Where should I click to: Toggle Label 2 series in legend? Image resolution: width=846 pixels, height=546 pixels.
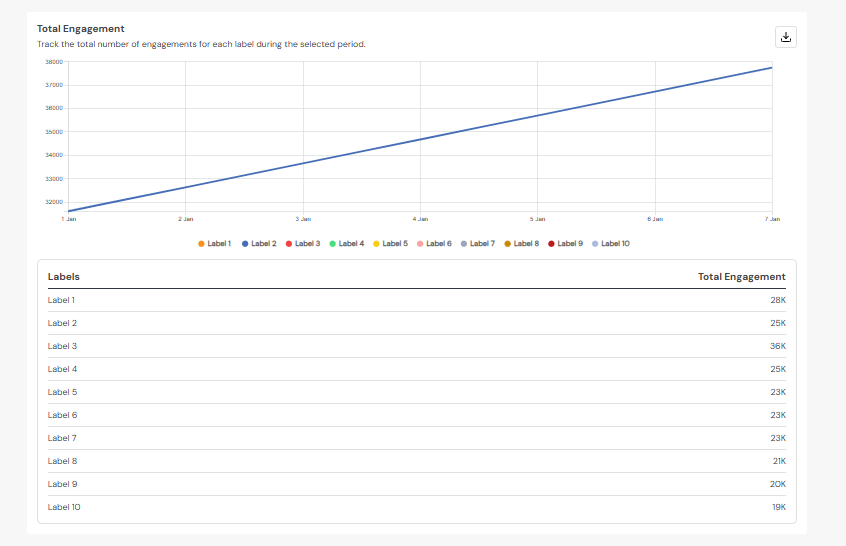coord(259,244)
